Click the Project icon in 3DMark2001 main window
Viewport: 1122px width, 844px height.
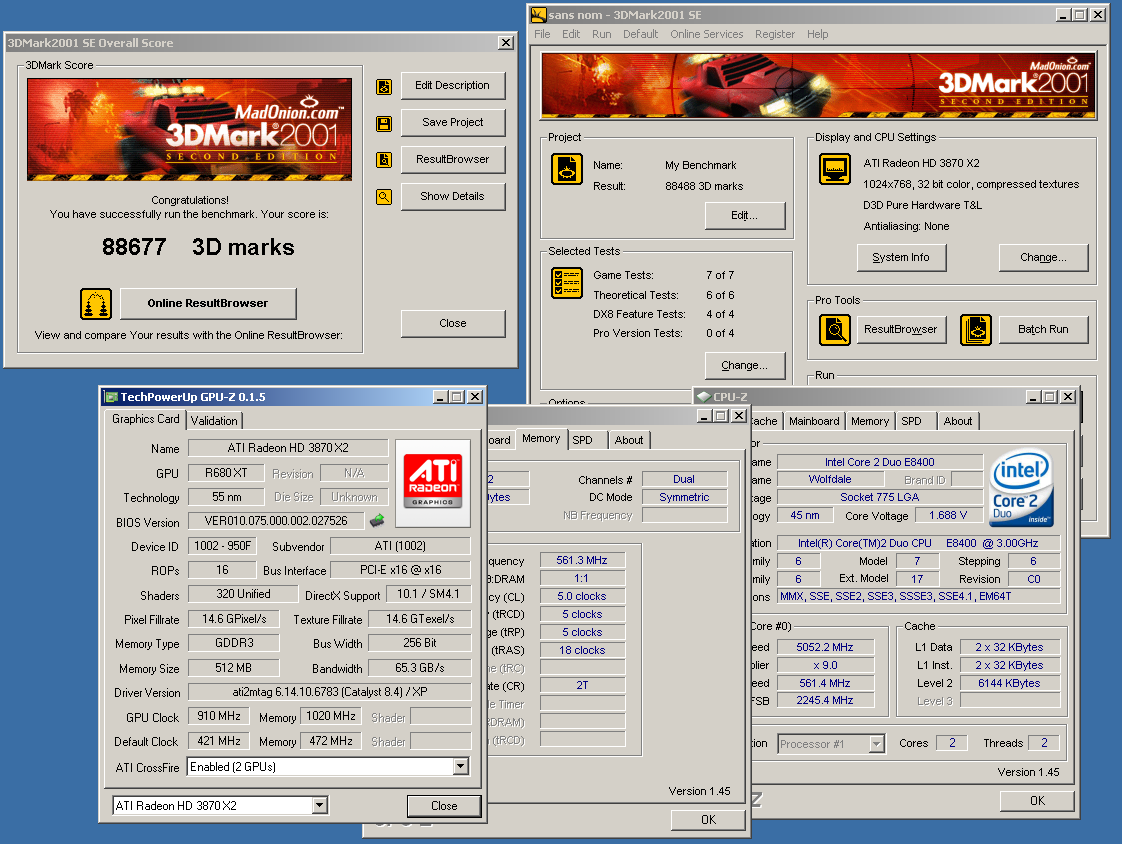tap(567, 170)
